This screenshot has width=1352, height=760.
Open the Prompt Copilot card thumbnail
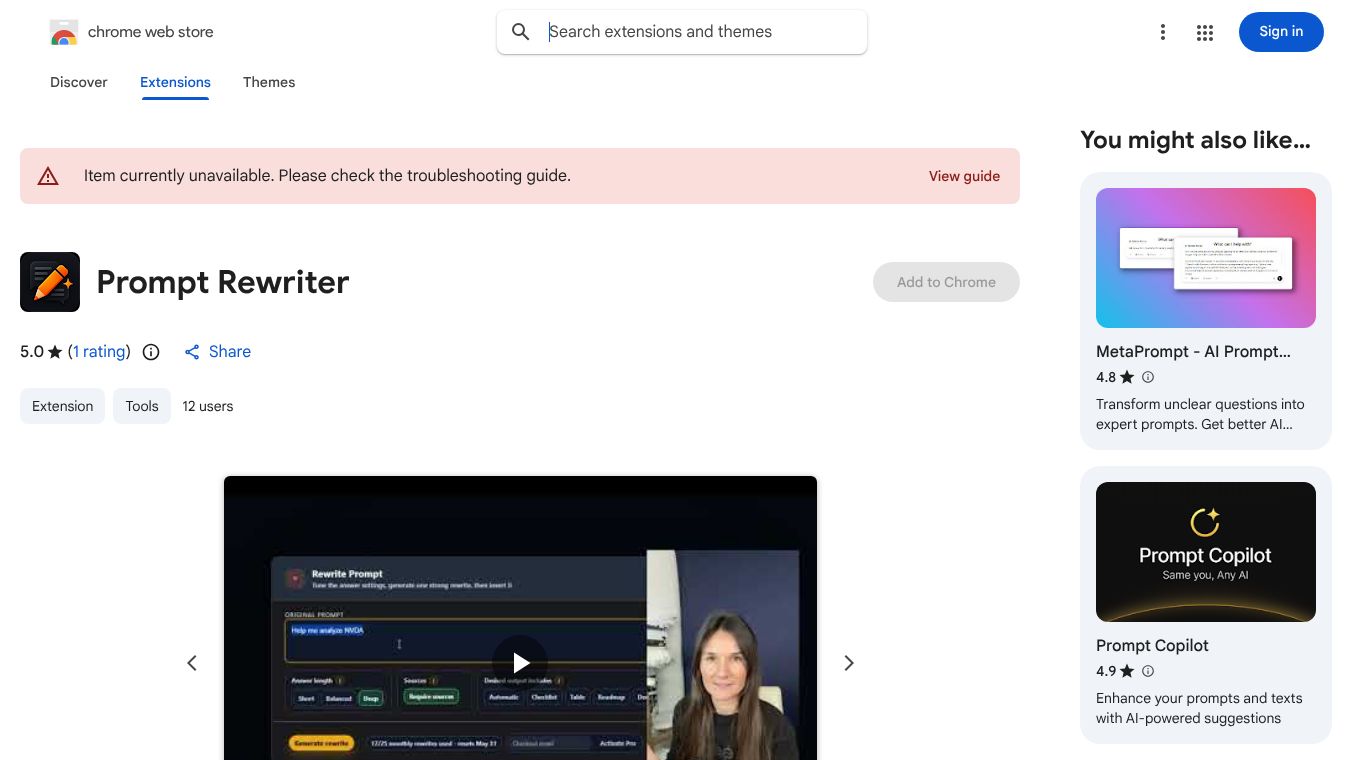1206,552
